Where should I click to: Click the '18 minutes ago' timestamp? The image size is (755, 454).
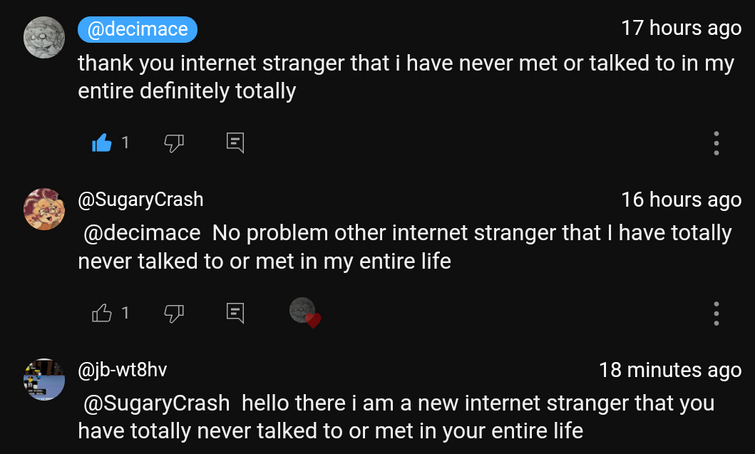(x=670, y=370)
